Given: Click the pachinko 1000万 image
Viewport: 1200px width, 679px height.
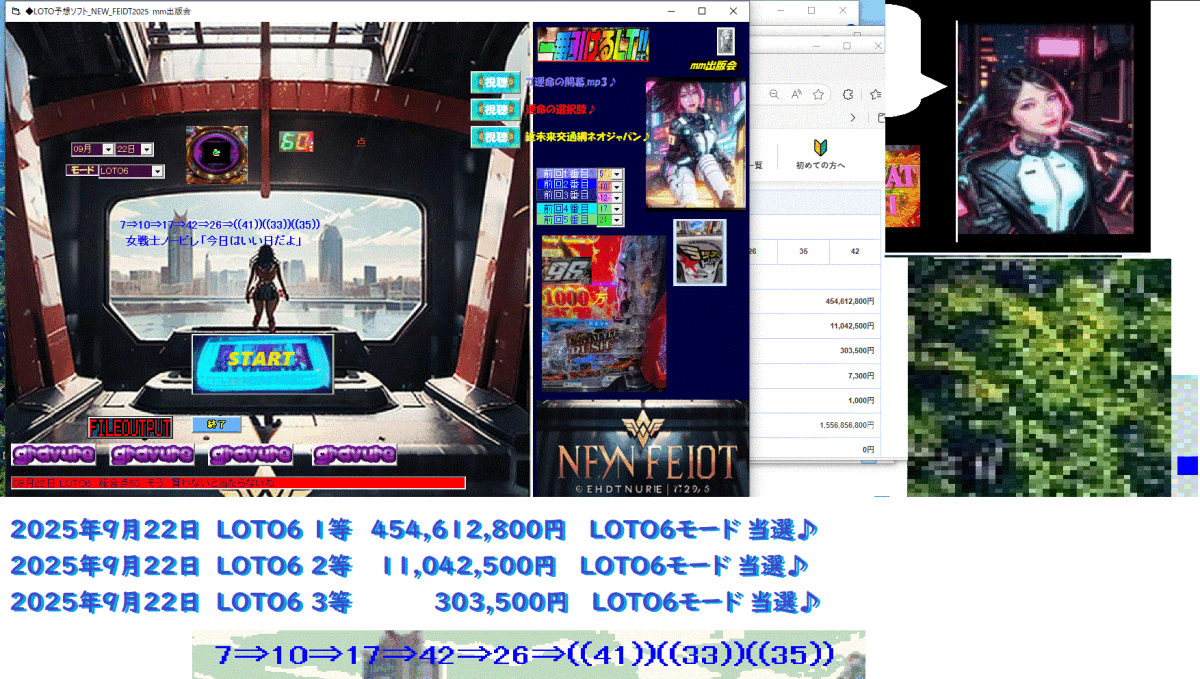Looking at the screenshot, I should click(x=604, y=313).
